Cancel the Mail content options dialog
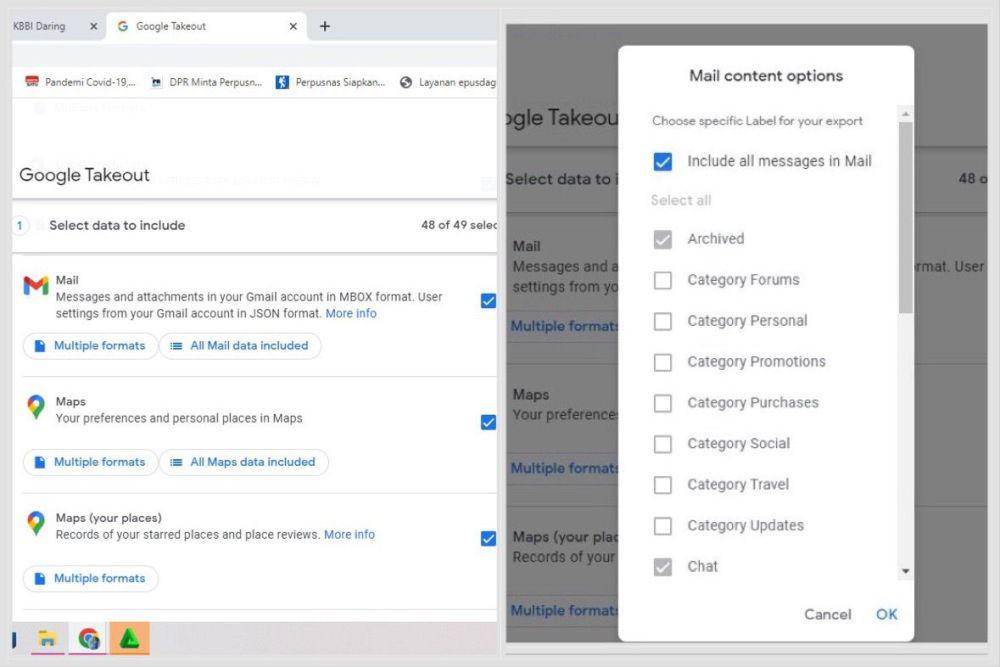Image resolution: width=1000 pixels, height=667 pixels. (828, 614)
